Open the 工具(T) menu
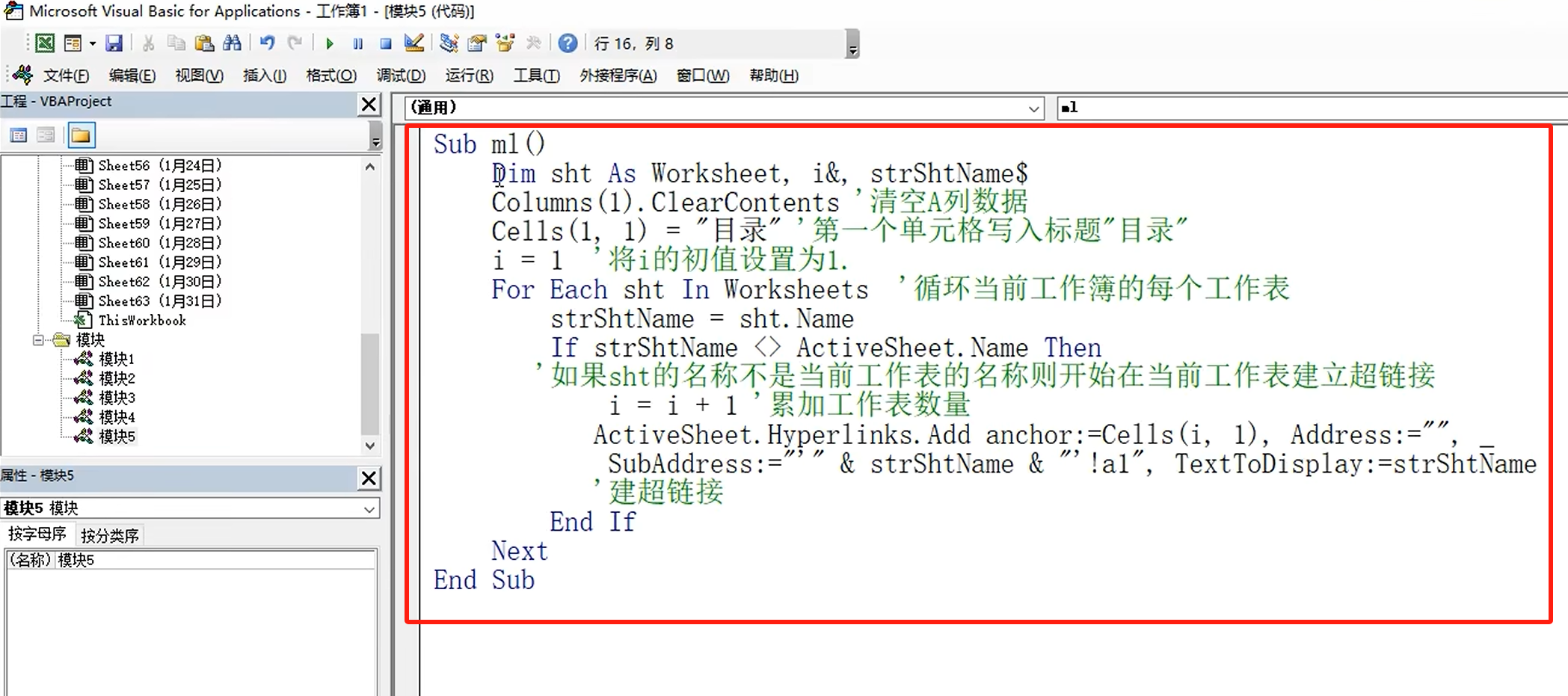The height and width of the screenshot is (696, 1568). pos(536,76)
